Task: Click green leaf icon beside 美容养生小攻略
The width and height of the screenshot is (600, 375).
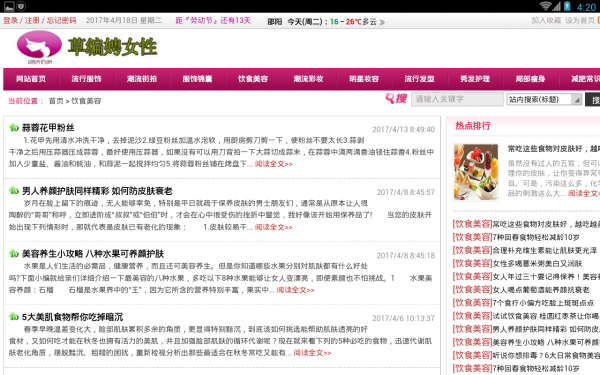Action: coord(14,254)
